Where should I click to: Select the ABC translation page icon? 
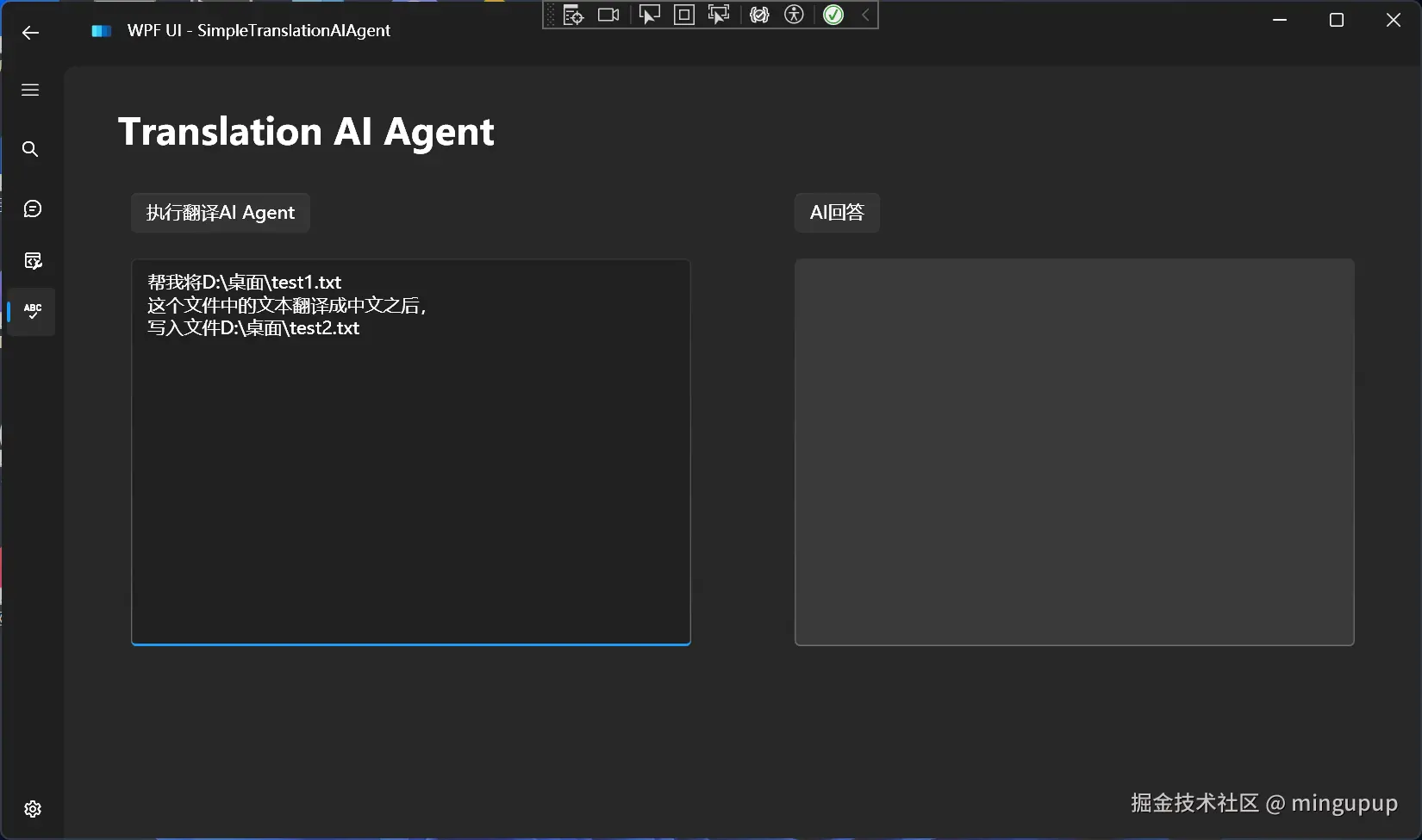(x=33, y=311)
